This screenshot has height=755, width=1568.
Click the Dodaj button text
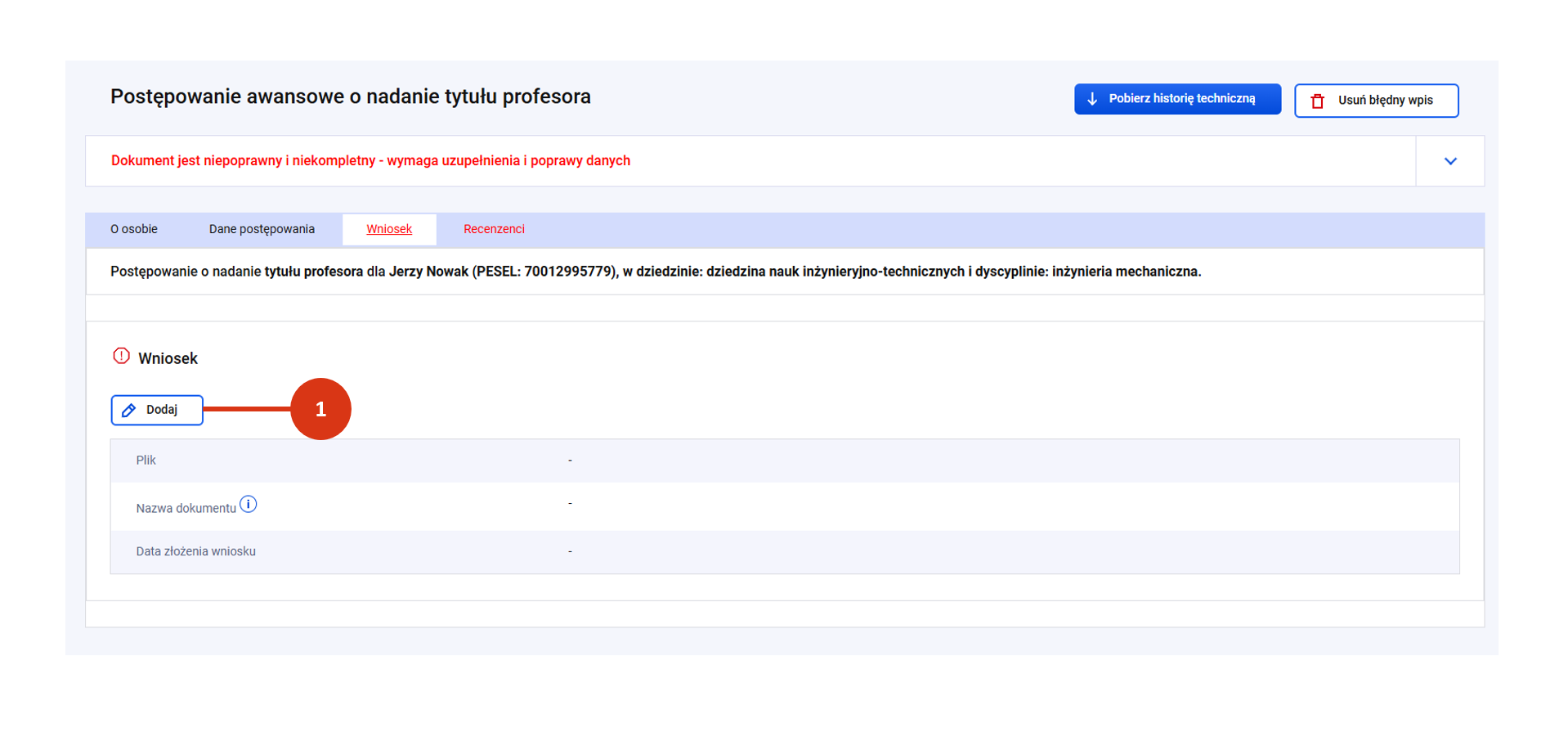click(162, 410)
